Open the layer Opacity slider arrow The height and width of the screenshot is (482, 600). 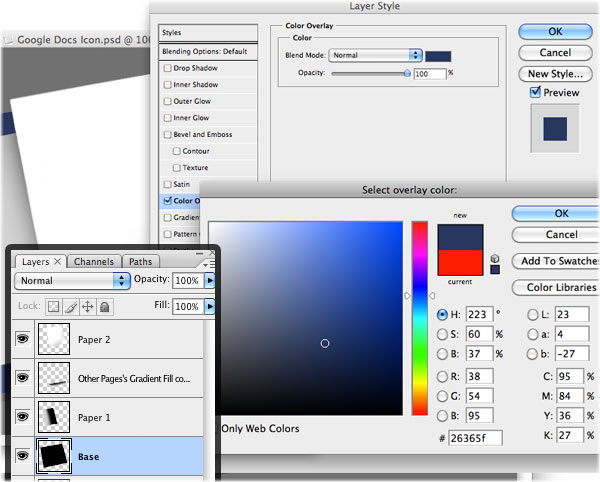tap(210, 280)
